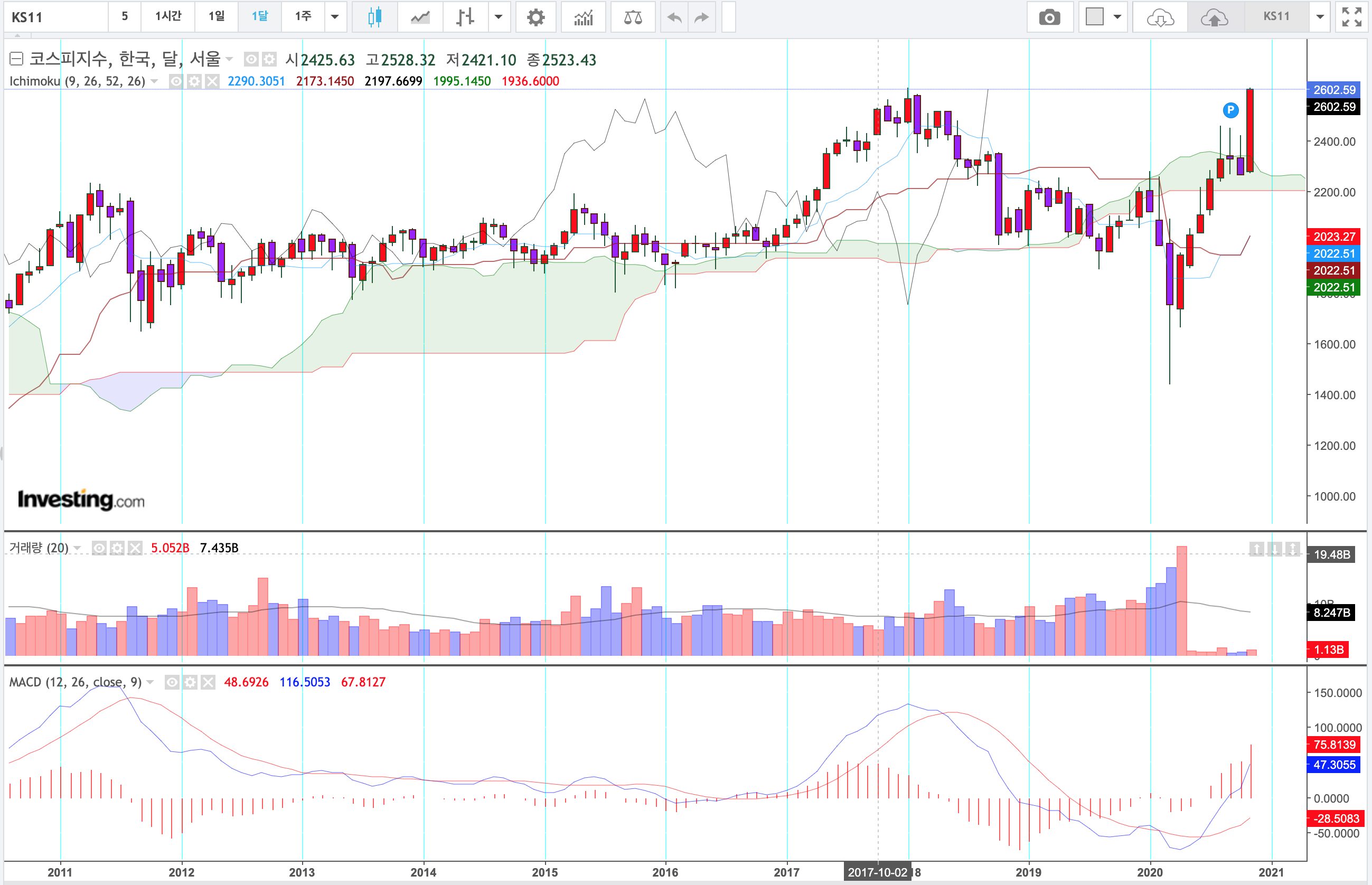Toggle visibility of the volume (거래량) indicator
This screenshot has width=1372, height=885.
tap(99, 548)
